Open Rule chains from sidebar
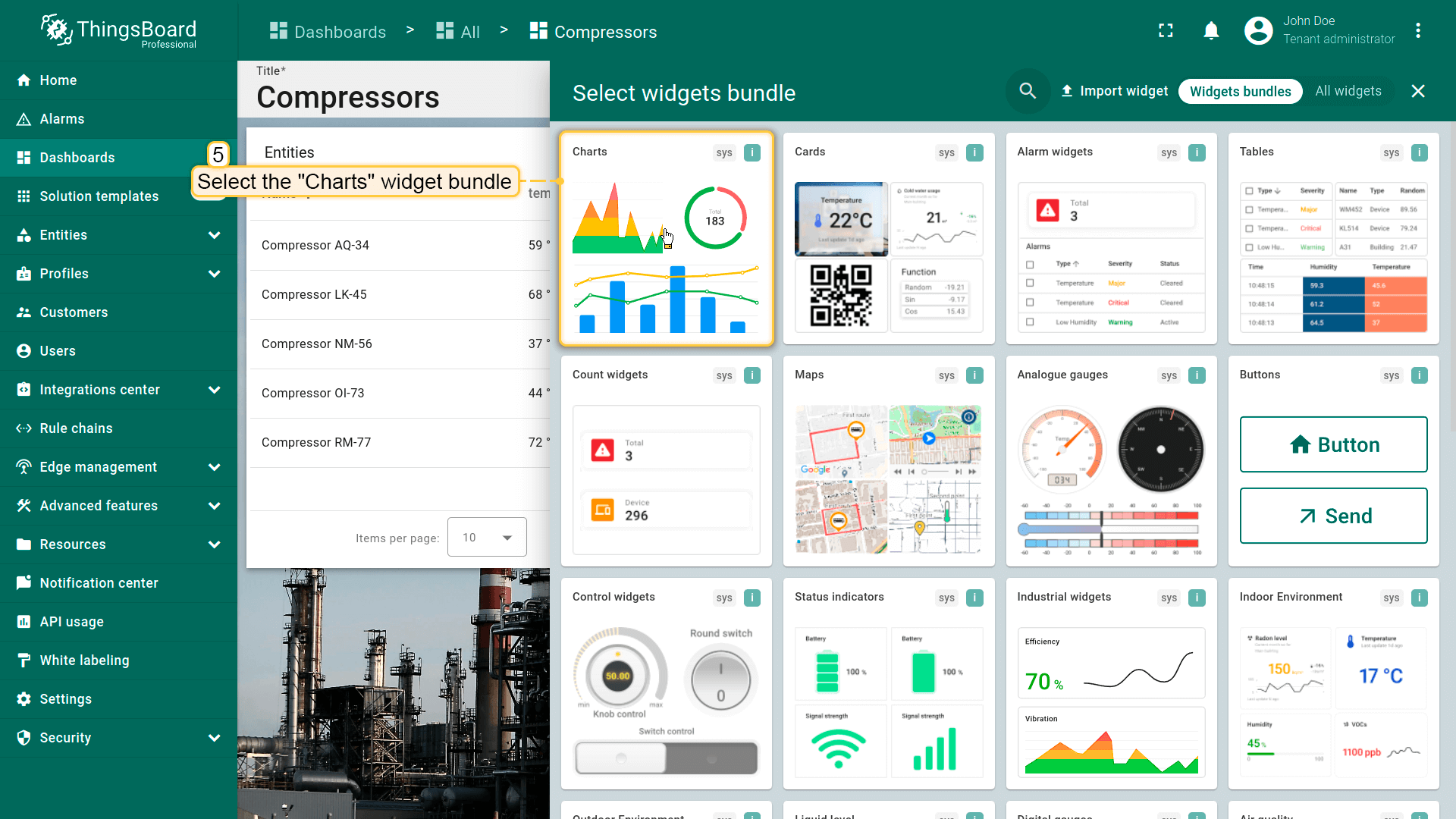 (76, 428)
